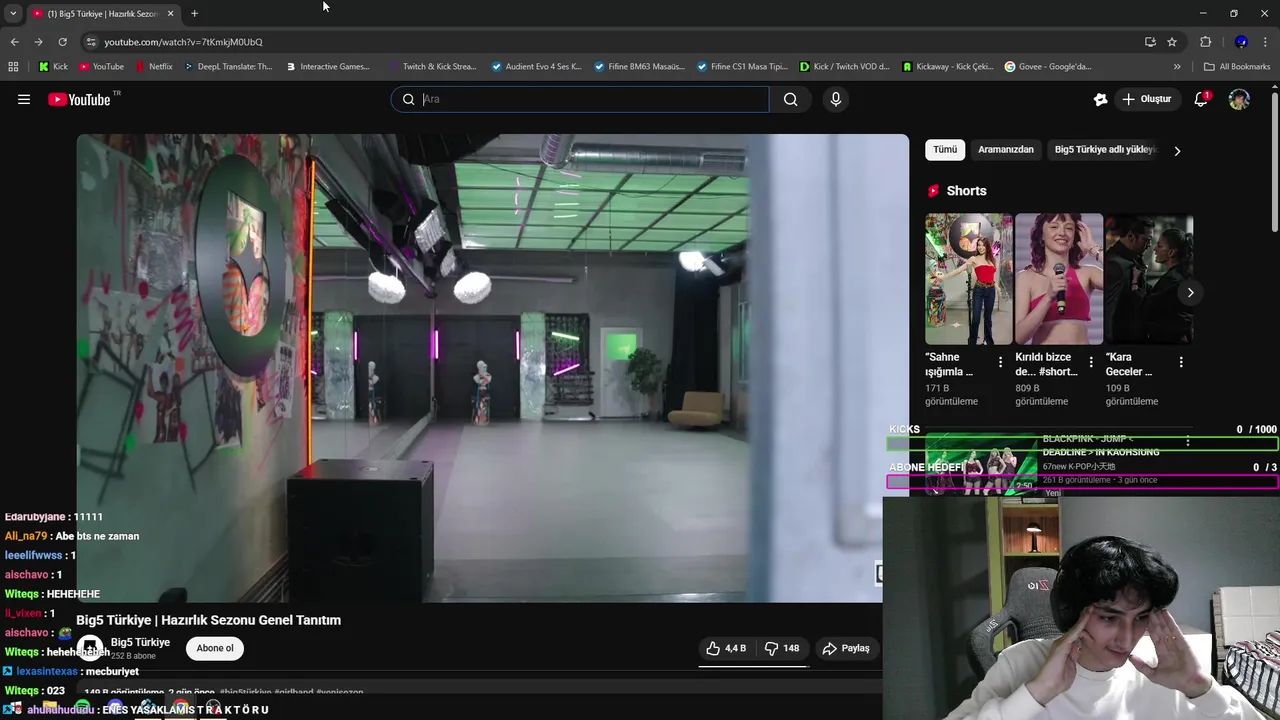Open the Kickaway bookmark
The image size is (1280, 720).
pyautogui.click(x=948, y=67)
